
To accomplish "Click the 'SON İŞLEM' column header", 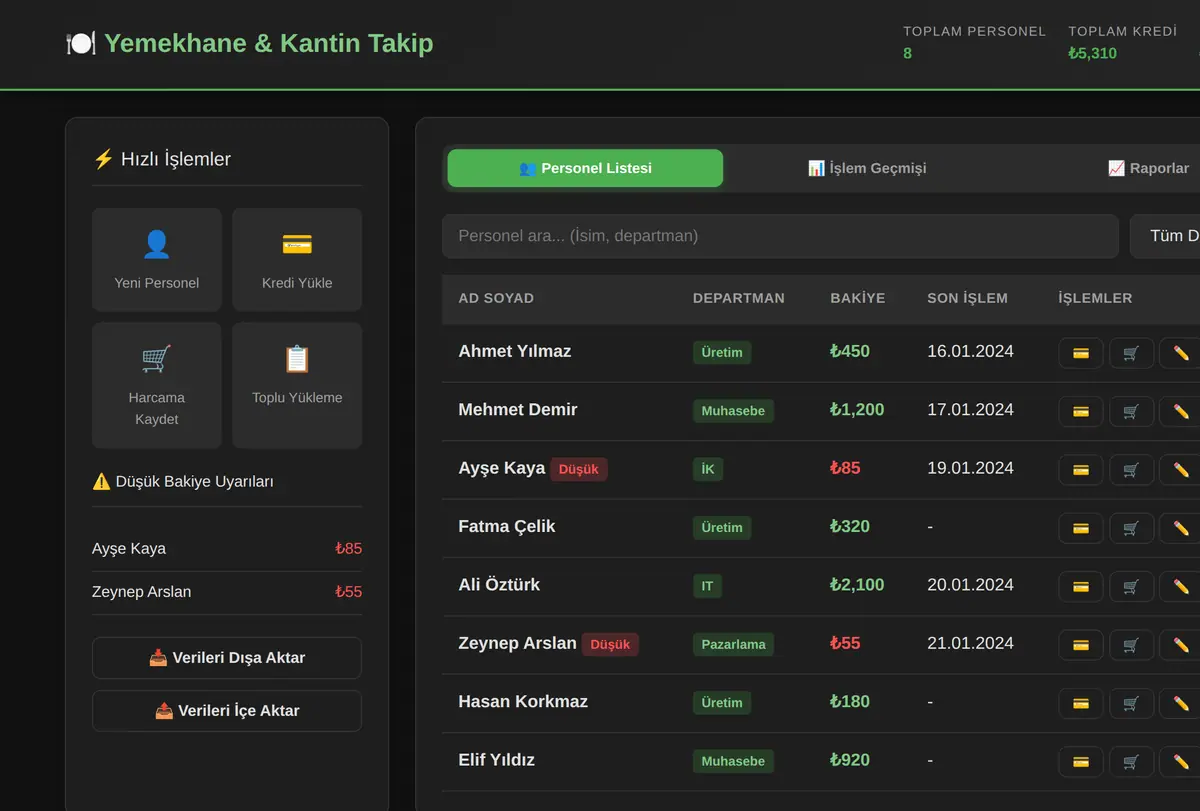I will 967,298.
